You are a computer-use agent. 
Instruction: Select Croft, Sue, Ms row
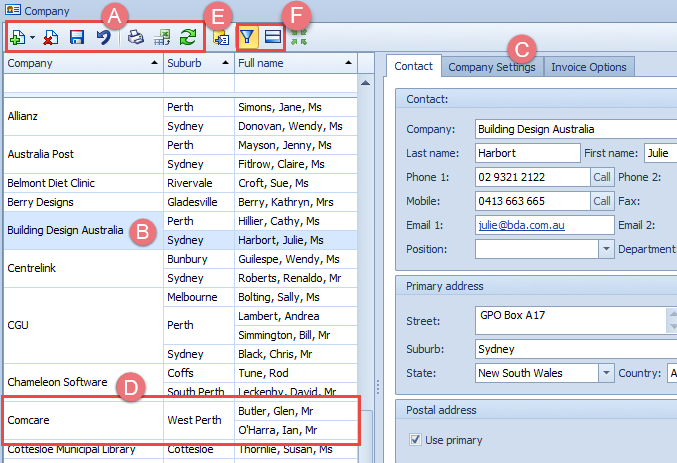tap(296, 183)
